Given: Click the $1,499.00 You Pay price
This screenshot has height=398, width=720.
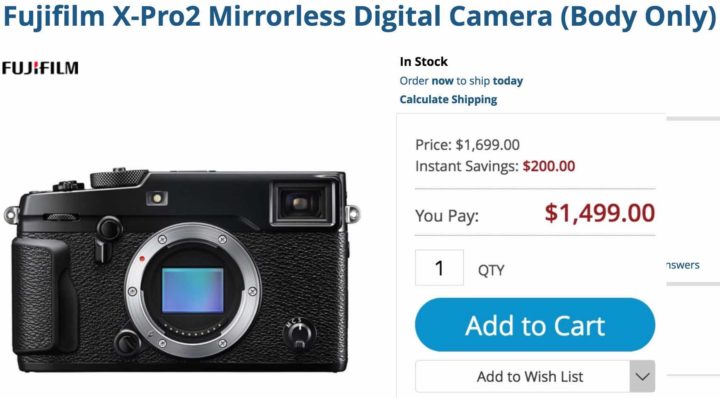Looking at the screenshot, I should coord(600,213).
